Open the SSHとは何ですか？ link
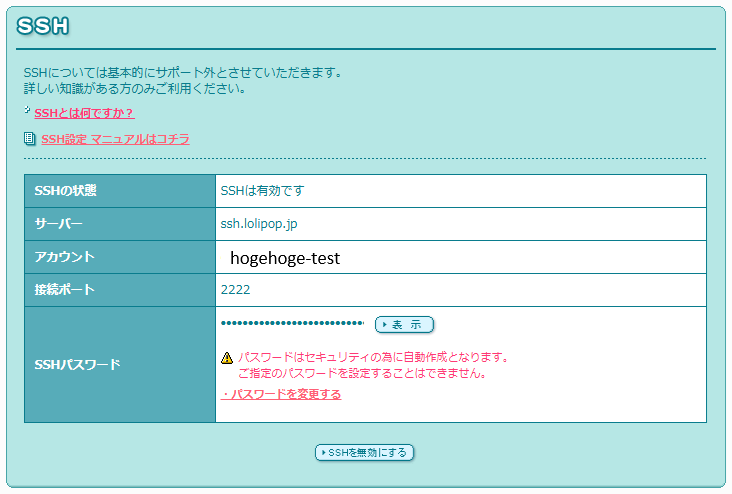This screenshot has width=732, height=494. tap(84, 113)
